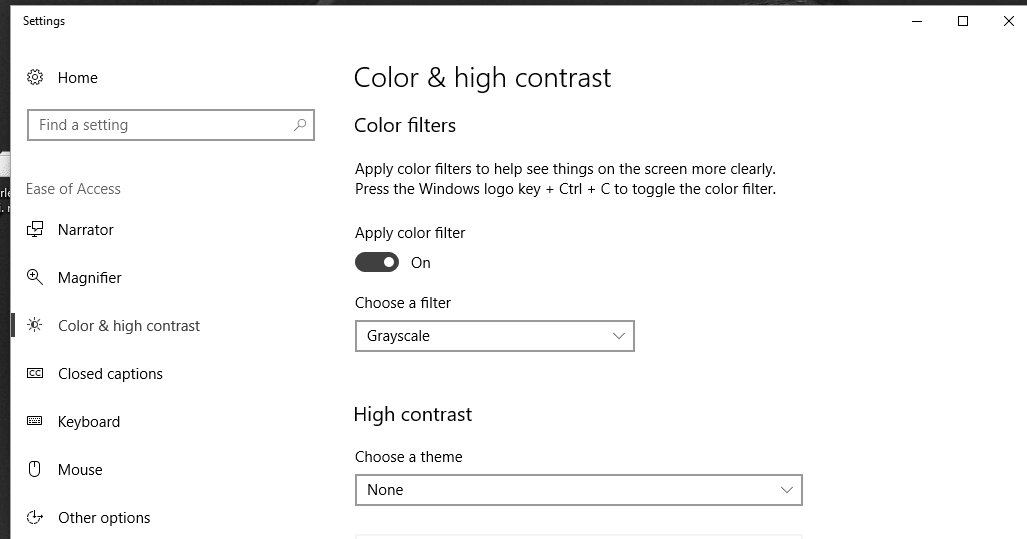Open the Narrator settings page
1027x539 pixels.
pos(86,230)
